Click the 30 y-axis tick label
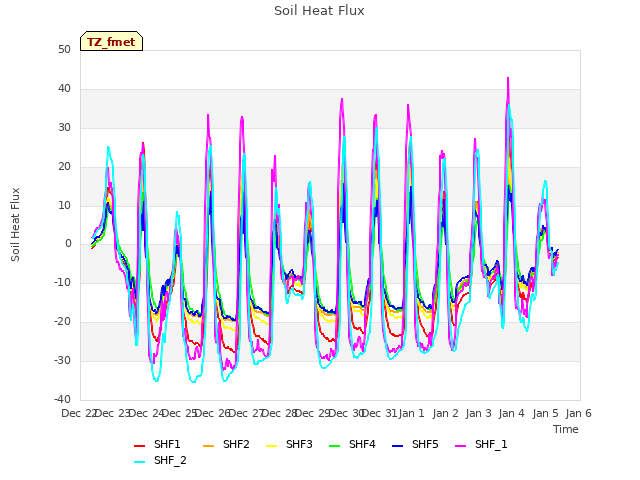The width and height of the screenshot is (640, 480). click(64, 128)
